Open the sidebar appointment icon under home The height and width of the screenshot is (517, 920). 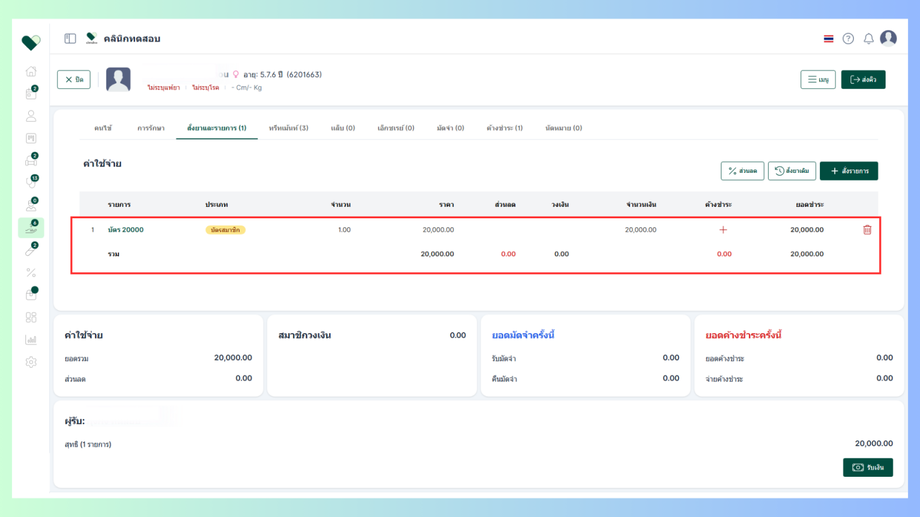[x=31, y=94]
